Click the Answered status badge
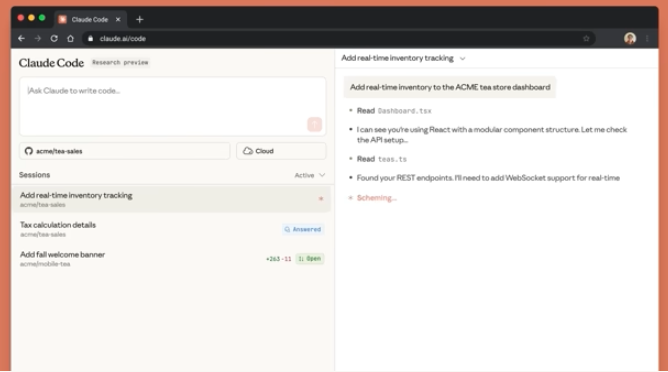The image size is (668, 372). [303, 229]
